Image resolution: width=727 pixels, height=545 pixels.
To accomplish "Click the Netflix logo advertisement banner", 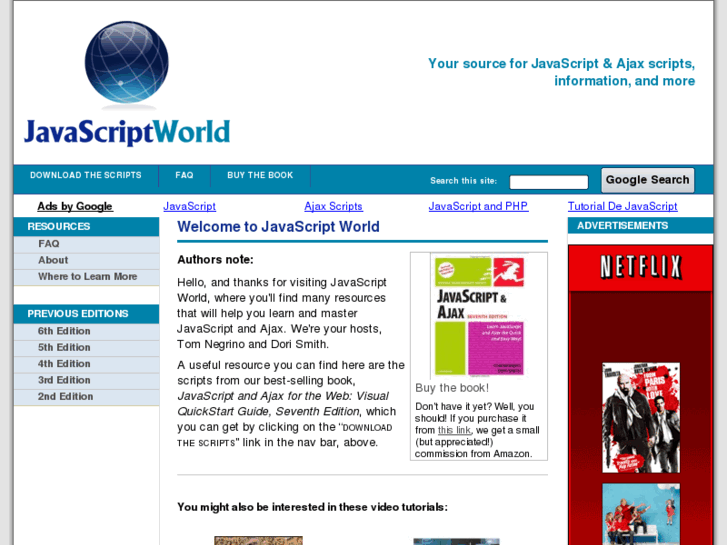I will click(x=641, y=268).
